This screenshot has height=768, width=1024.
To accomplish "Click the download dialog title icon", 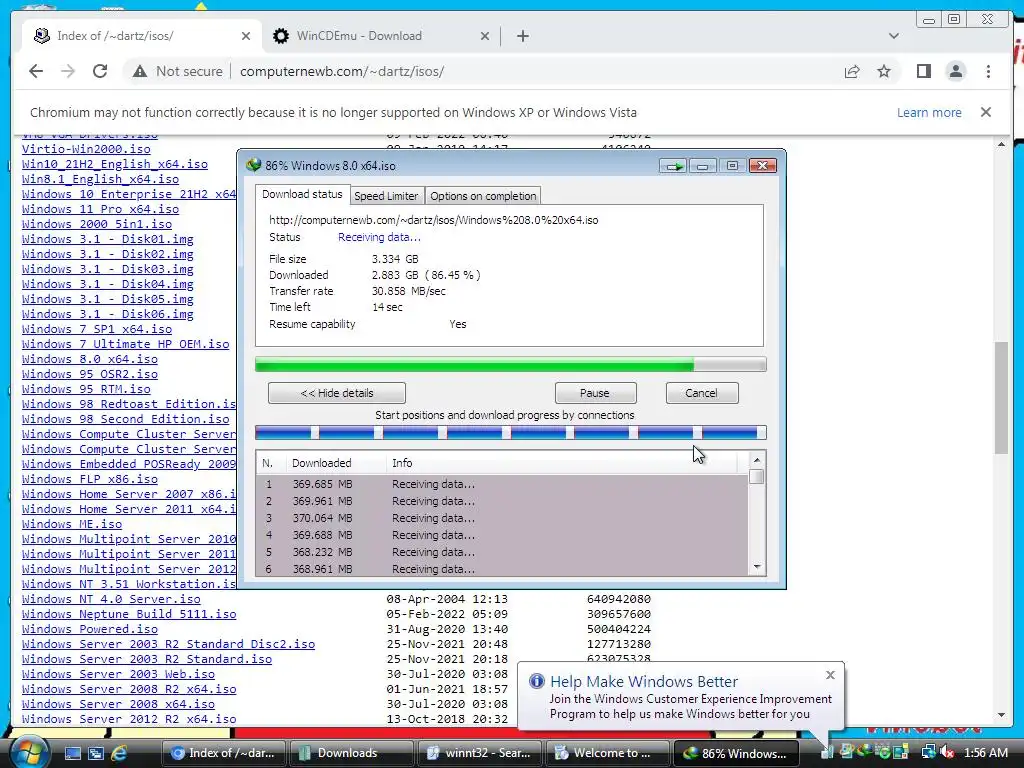I will pos(253,165).
